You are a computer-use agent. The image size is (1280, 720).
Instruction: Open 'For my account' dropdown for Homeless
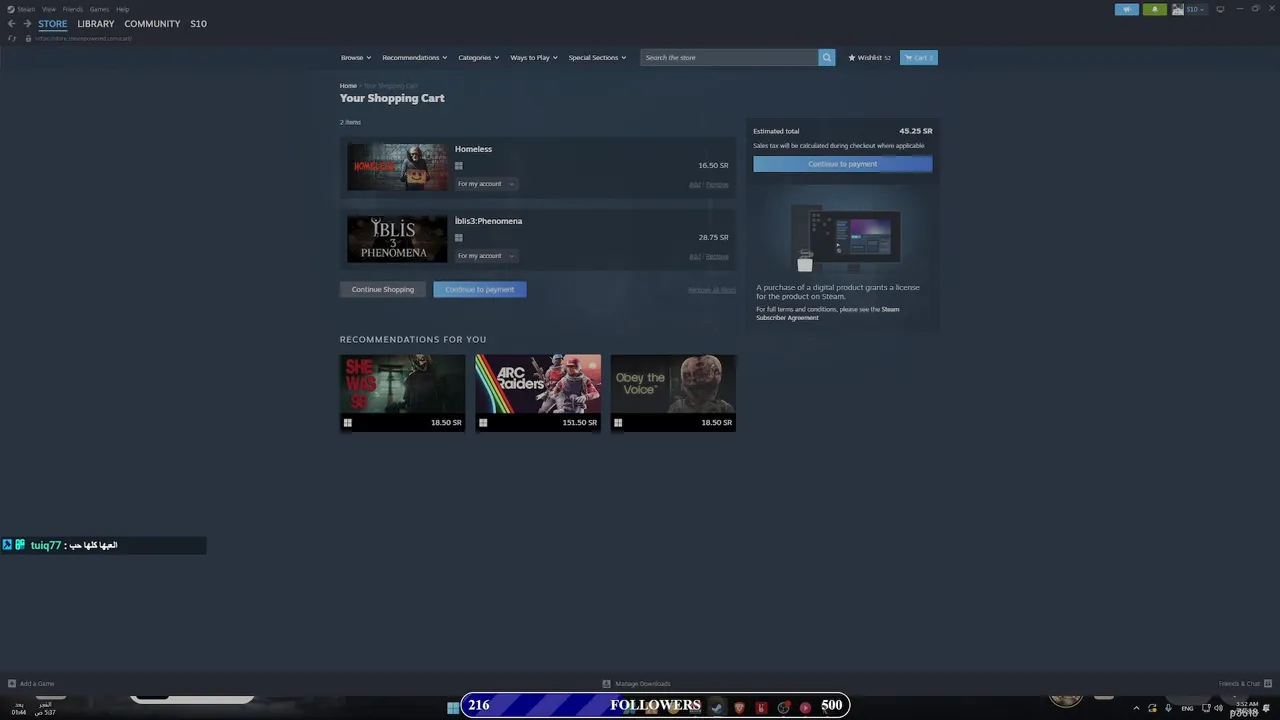[x=486, y=184]
